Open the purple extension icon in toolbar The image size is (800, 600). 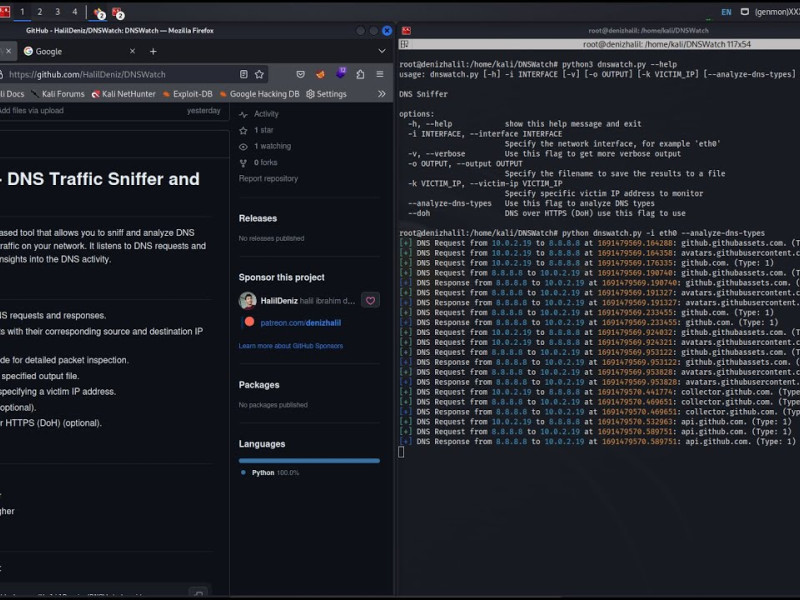[x=340, y=73]
